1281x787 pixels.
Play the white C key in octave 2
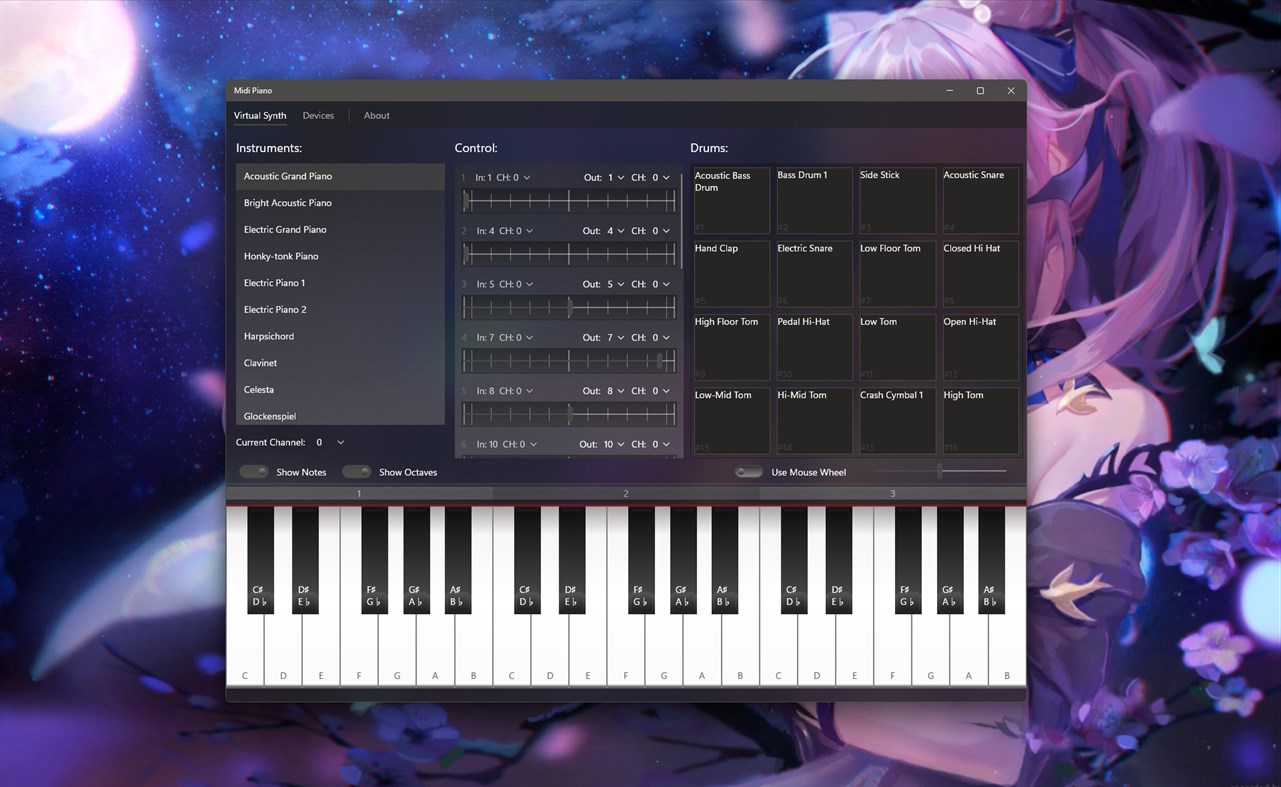coord(512,650)
